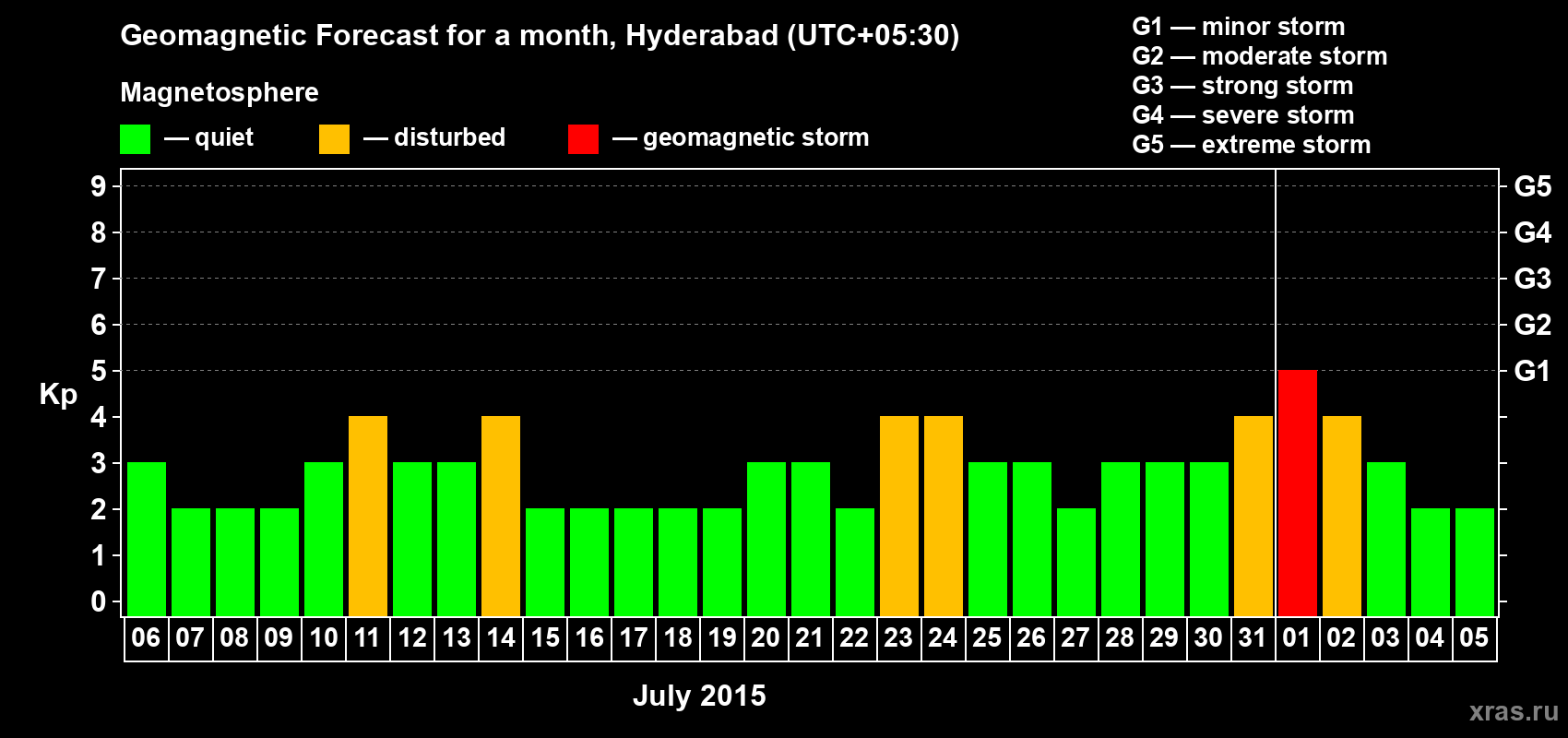Click the green bar for July 18
Screen dimensions: 1568x738
(678, 563)
